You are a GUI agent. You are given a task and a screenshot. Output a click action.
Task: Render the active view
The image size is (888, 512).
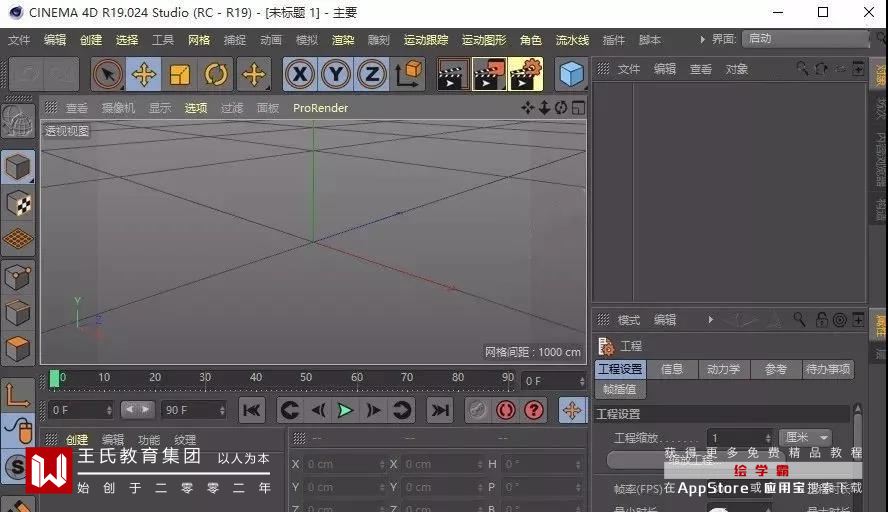(452, 74)
